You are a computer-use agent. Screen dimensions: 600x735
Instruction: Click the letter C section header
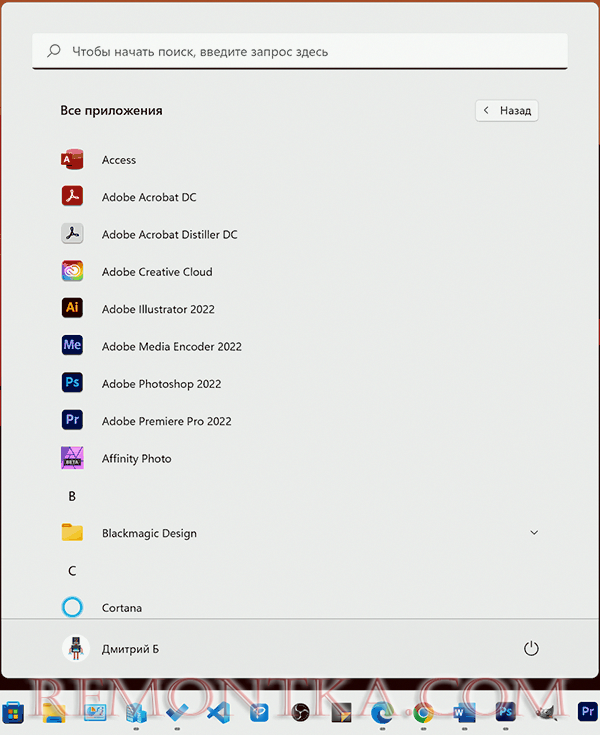tap(72, 571)
